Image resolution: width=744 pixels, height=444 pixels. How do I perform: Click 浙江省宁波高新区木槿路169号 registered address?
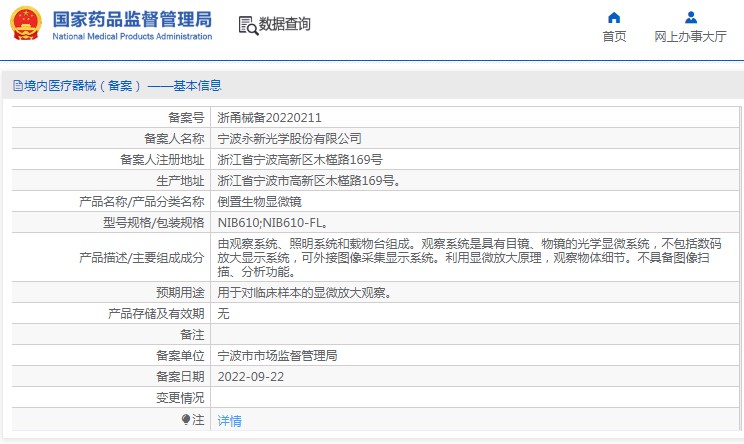coord(300,160)
